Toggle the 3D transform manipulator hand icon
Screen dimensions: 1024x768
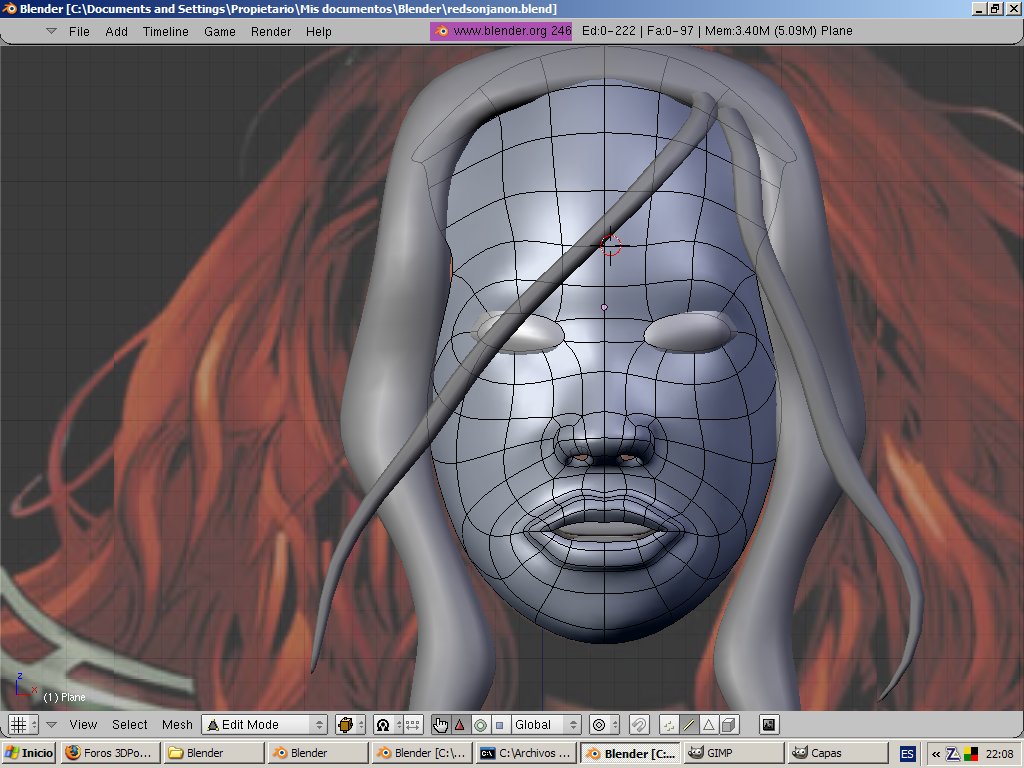pos(440,724)
